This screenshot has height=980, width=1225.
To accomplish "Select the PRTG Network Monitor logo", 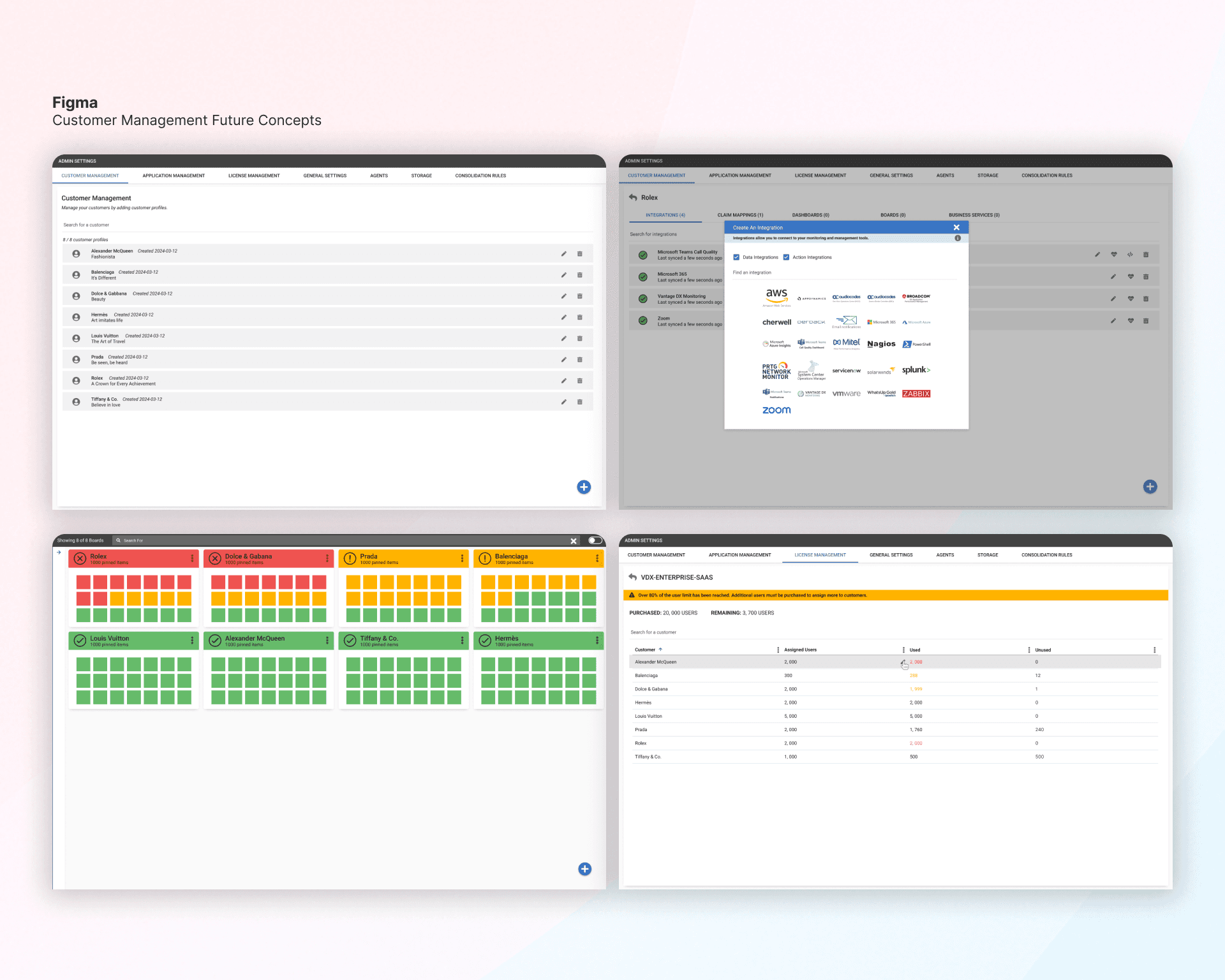I will [x=776, y=371].
